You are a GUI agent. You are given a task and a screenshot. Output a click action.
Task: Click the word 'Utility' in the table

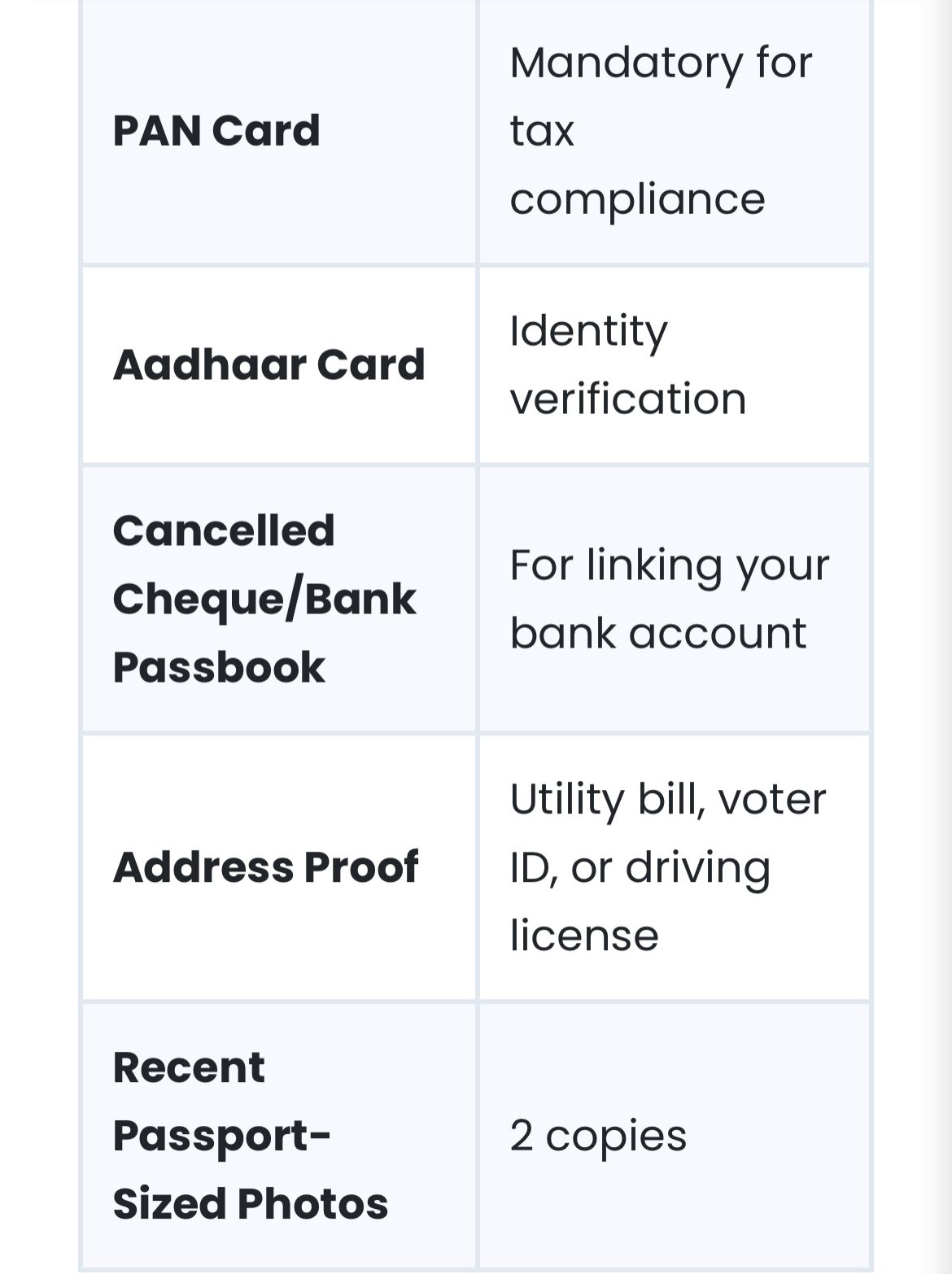point(566,799)
